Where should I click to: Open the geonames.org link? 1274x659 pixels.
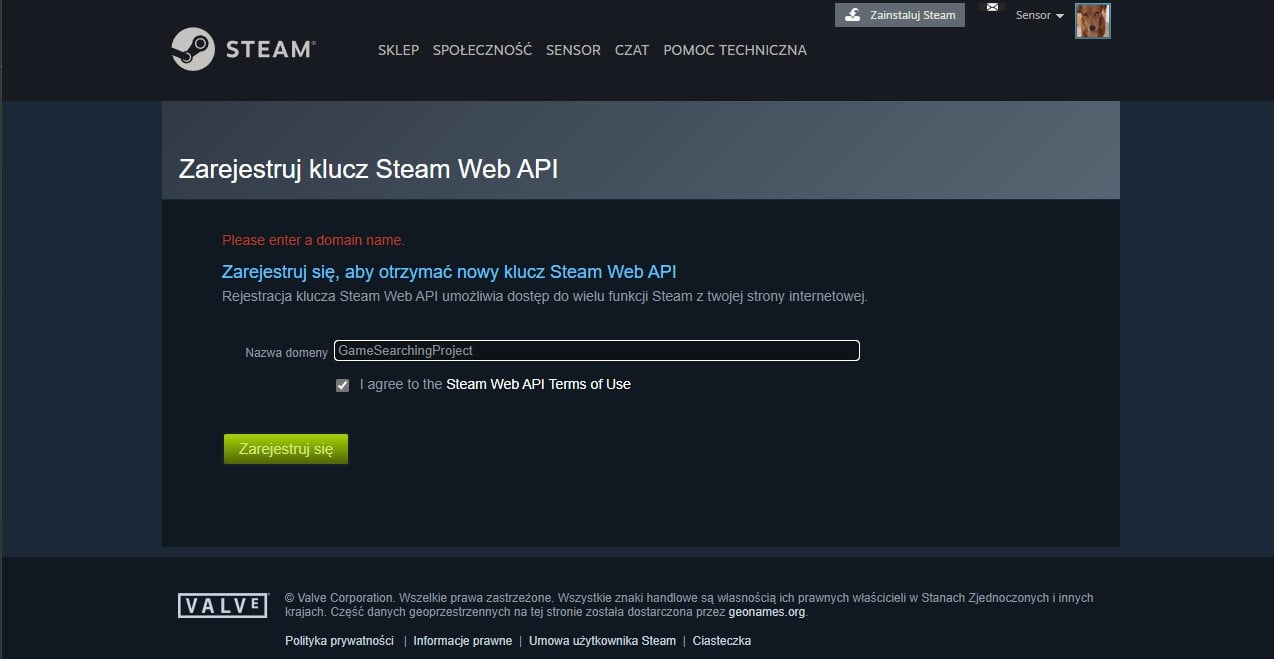point(767,612)
